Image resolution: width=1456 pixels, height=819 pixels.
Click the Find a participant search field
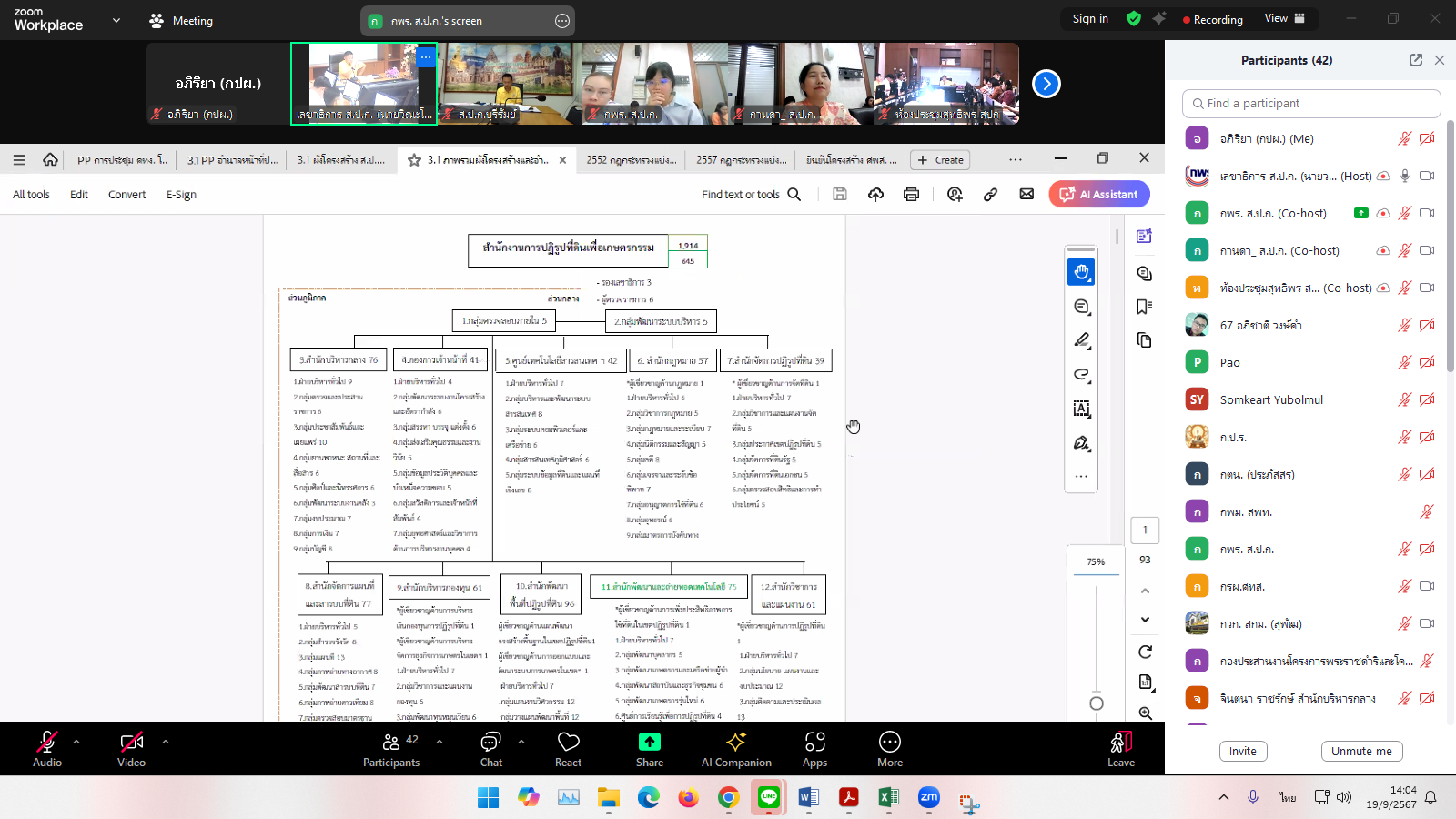pyautogui.click(x=1311, y=103)
